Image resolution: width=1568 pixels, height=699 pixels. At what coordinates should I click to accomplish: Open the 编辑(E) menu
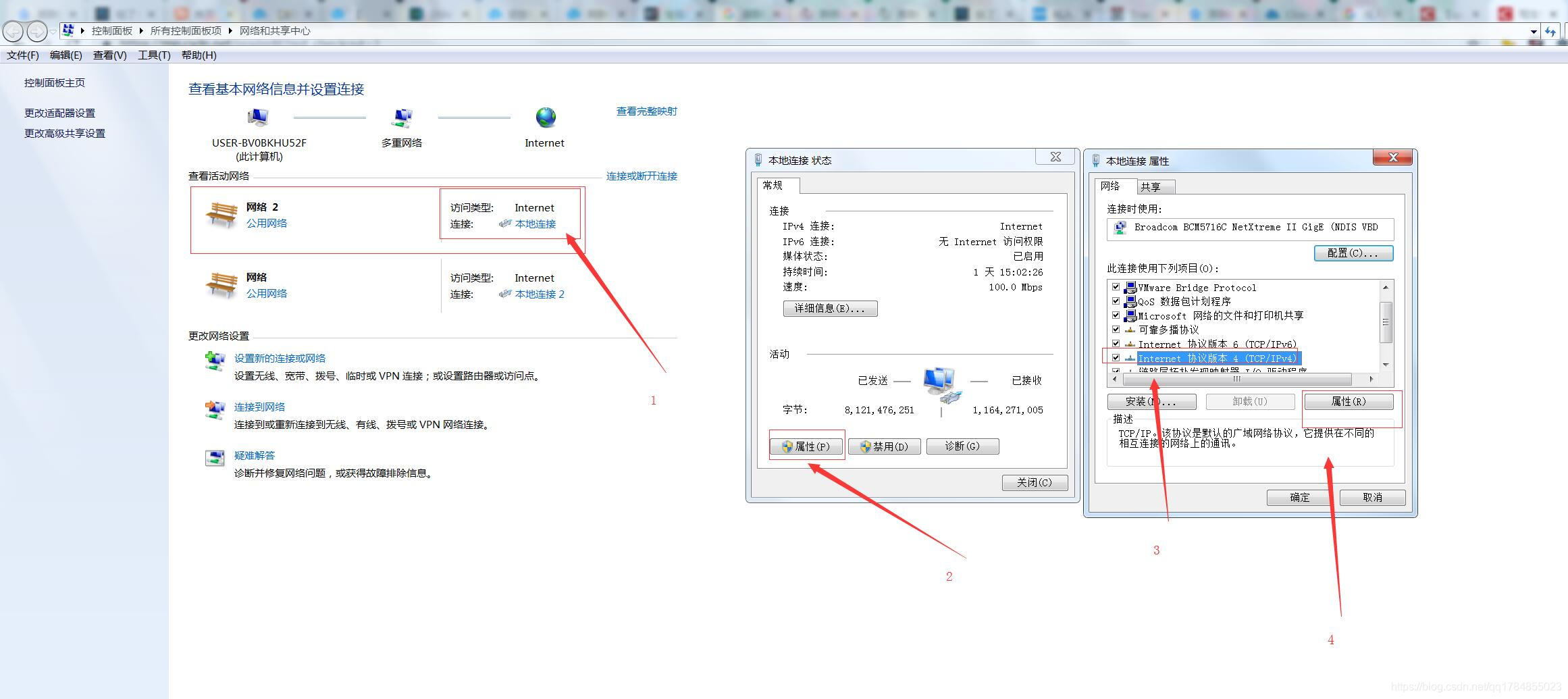click(x=66, y=55)
